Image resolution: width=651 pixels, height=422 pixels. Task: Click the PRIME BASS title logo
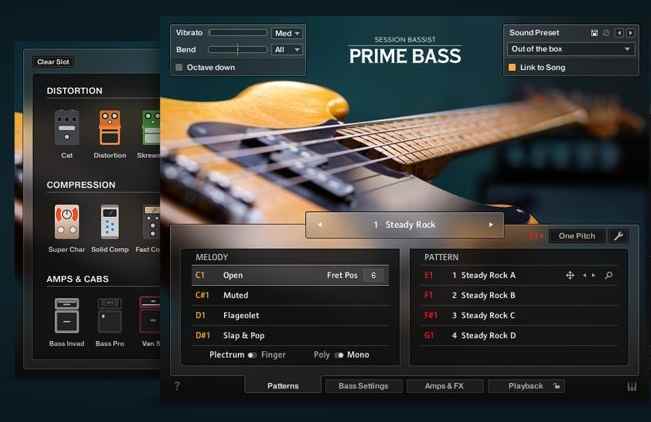coord(405,56)
